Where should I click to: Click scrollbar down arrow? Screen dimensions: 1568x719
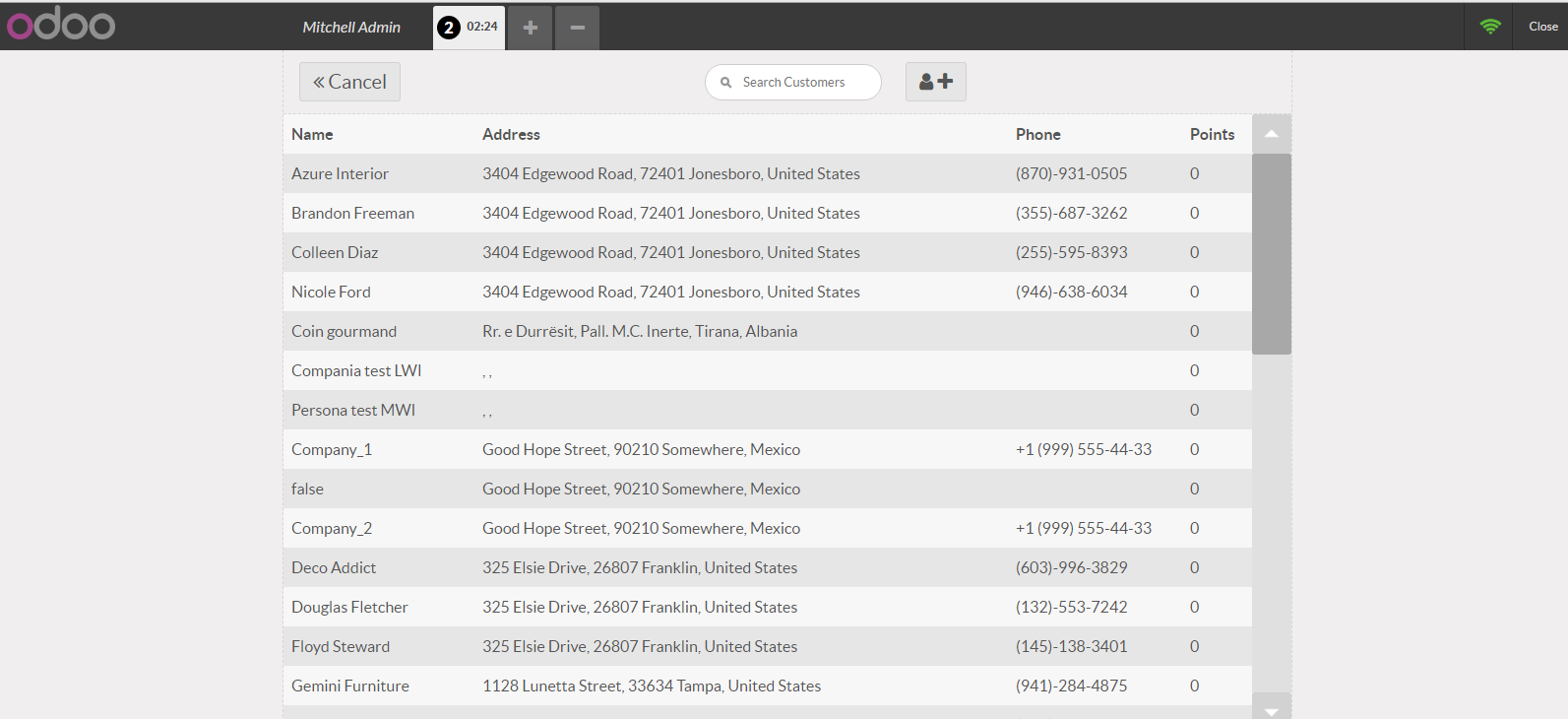click(x=1272, y=708)
